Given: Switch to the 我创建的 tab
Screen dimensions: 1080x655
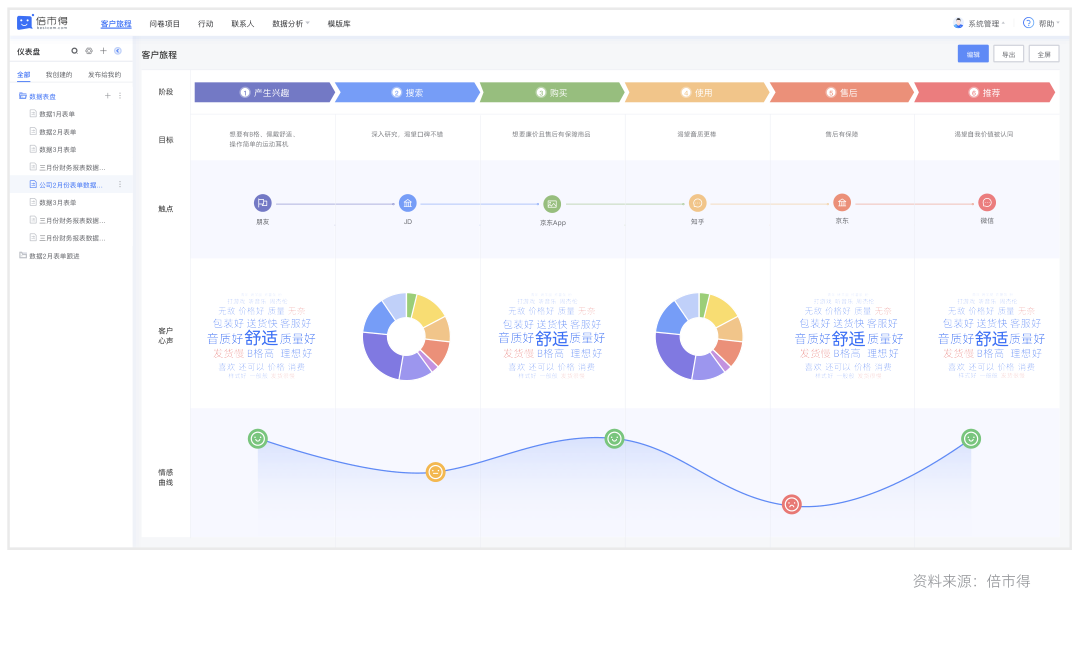Looking at the screenshot, I should click(x=59, y=74).
